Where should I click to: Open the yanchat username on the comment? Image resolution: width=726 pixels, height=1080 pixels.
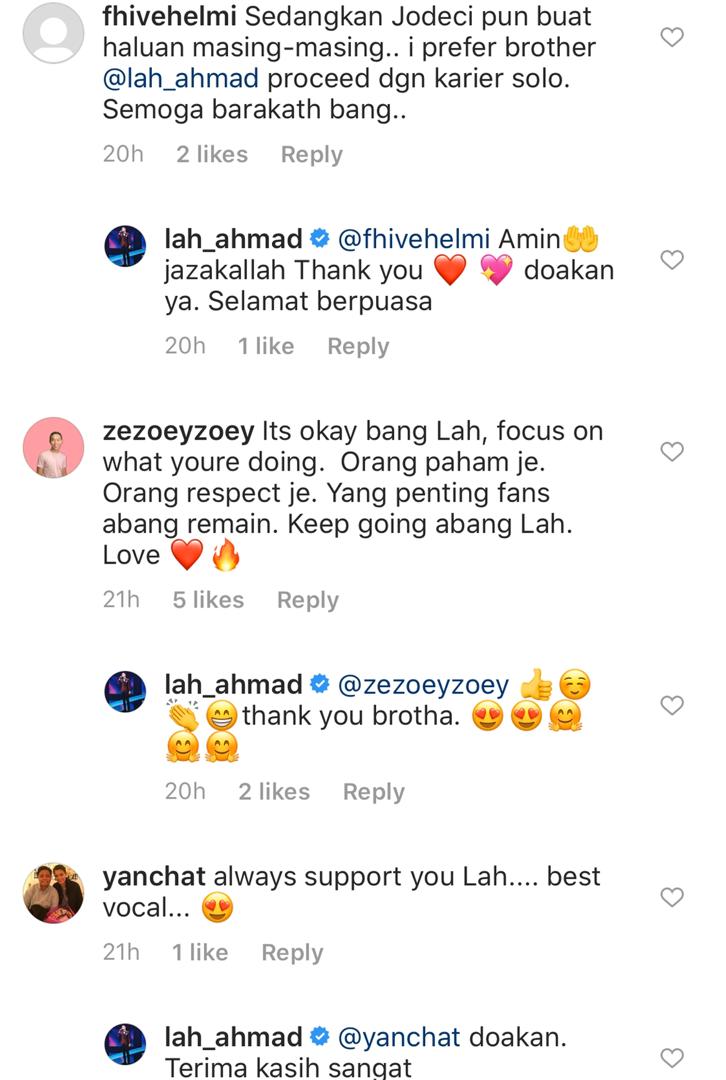[x=154, y=877]
